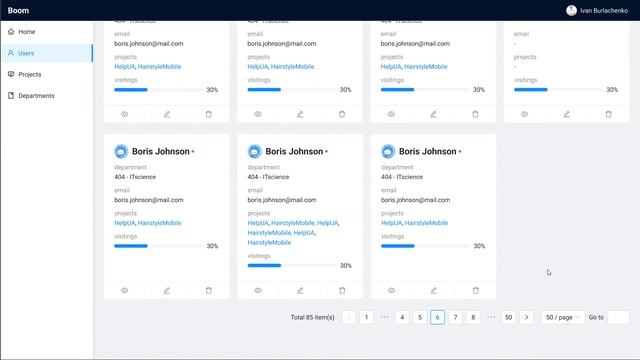Focus the Go to page input

point(618,317)
